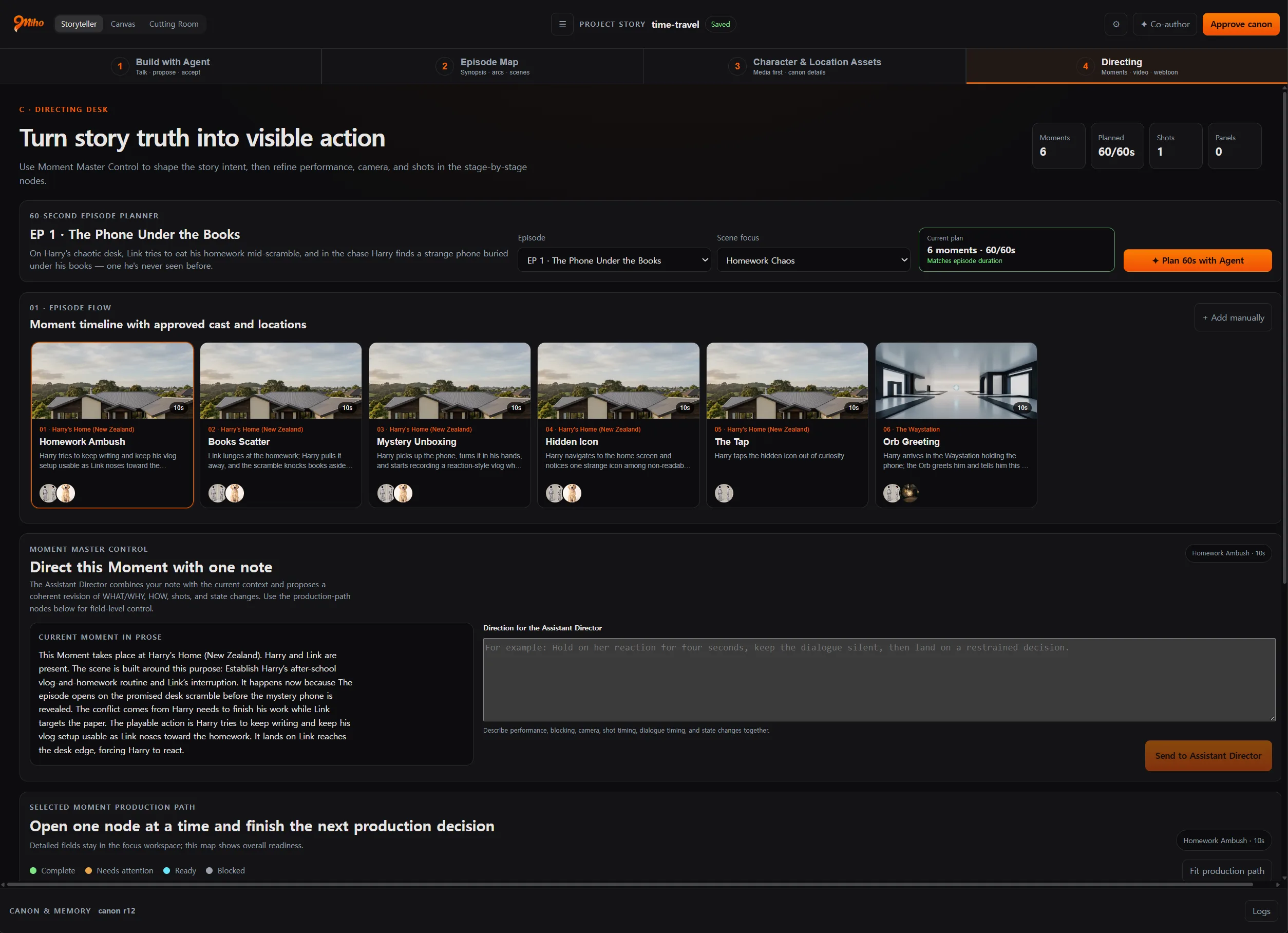Open the Co-author panel

click(1165, 24)
